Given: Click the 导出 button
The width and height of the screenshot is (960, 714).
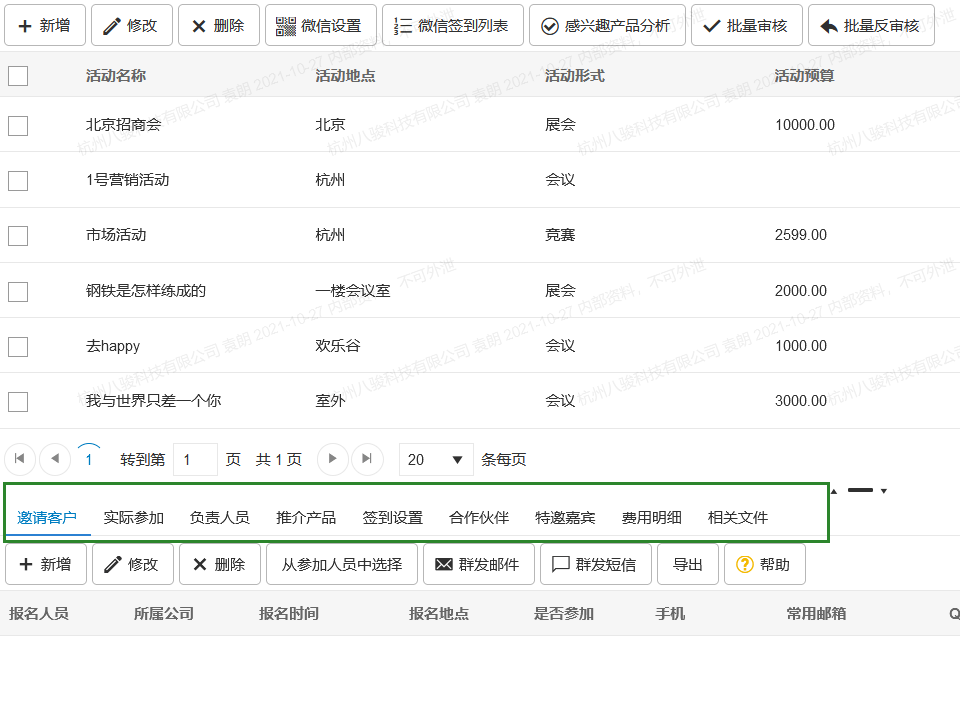Looking at the screenshot, I should (x=687, y=565).
